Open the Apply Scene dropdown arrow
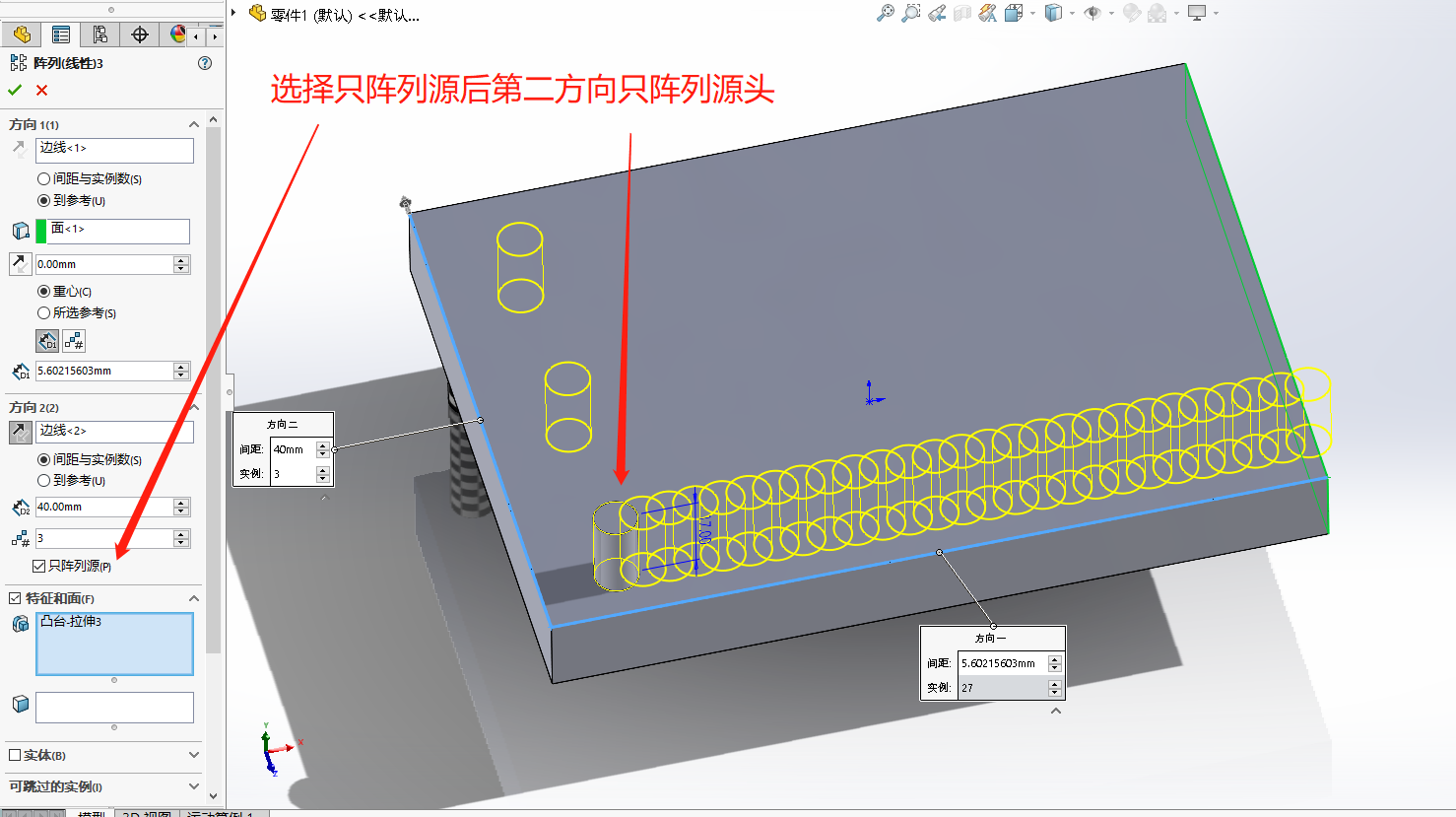 [1176, 14]
